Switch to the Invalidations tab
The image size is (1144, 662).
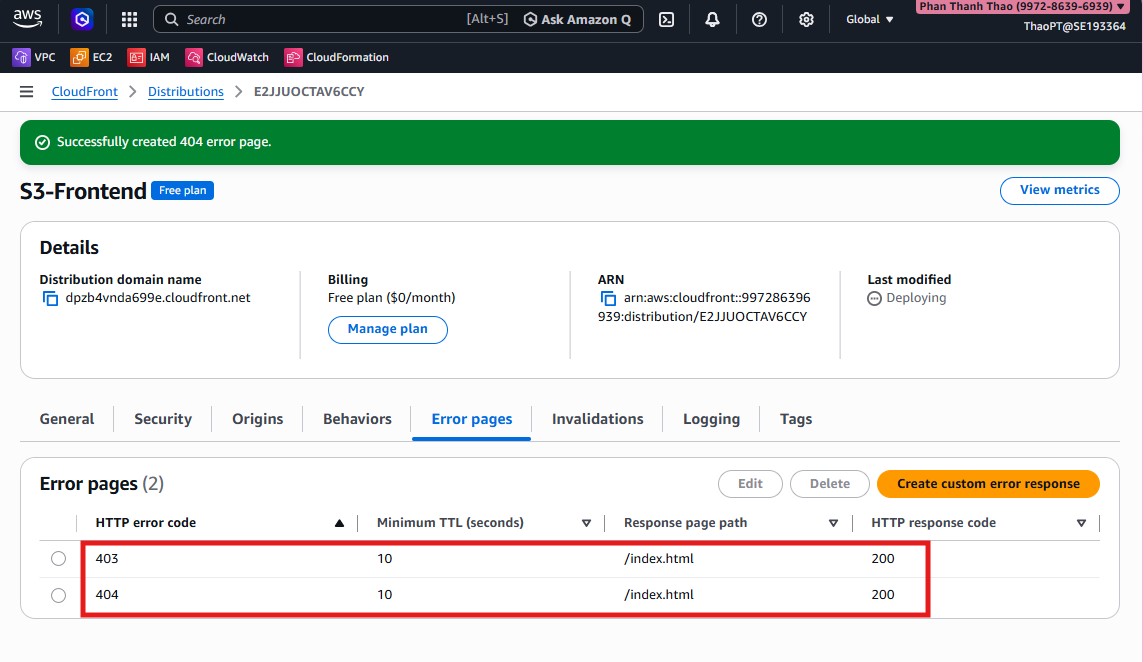[x=596, y=418]
